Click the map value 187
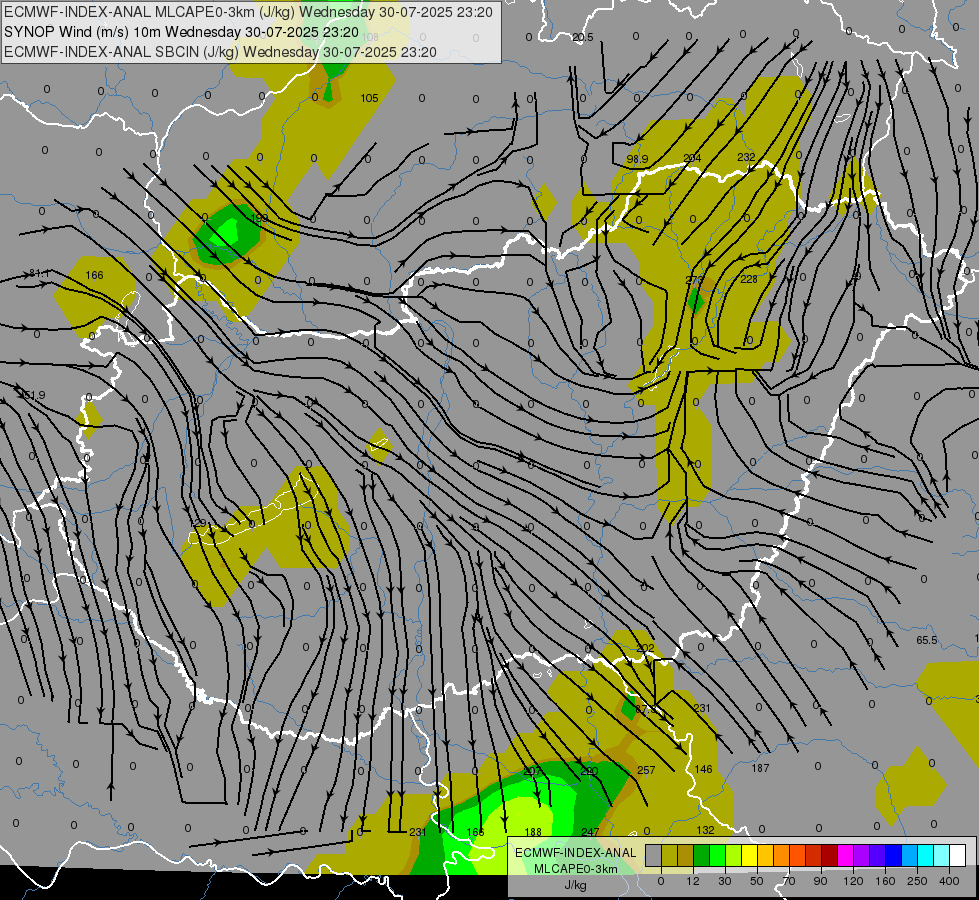Image resolution: width=979 pixels, height=900 pixels. 760,768
